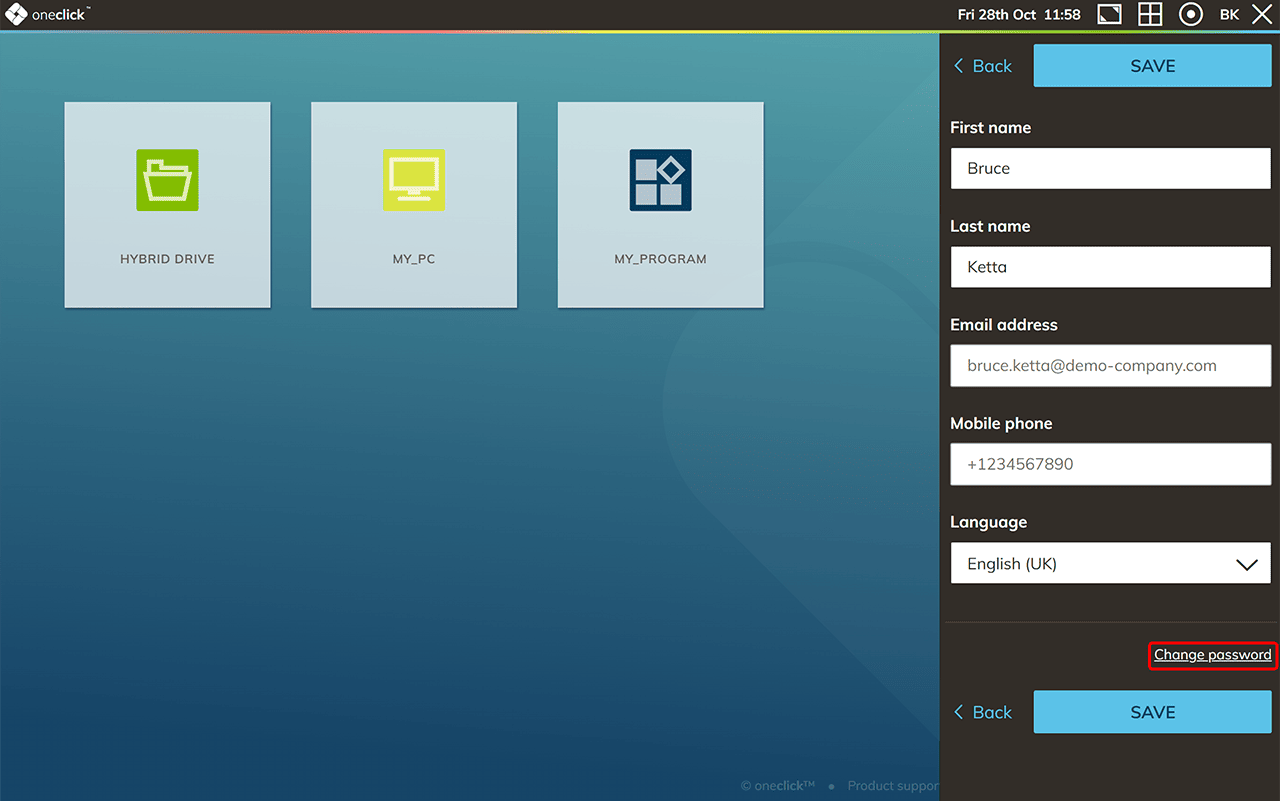Focus the Mobile phone input field
Screen dimensions: 1280x801
point(1110,465)
